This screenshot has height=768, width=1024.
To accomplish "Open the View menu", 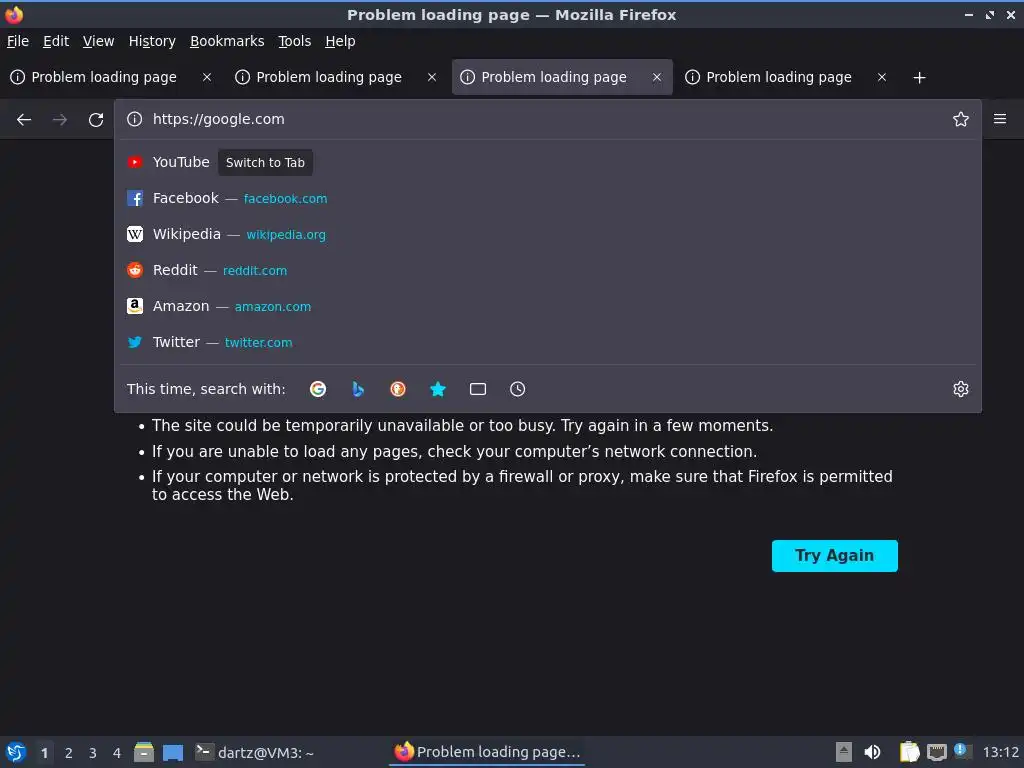I will (99, 41).
